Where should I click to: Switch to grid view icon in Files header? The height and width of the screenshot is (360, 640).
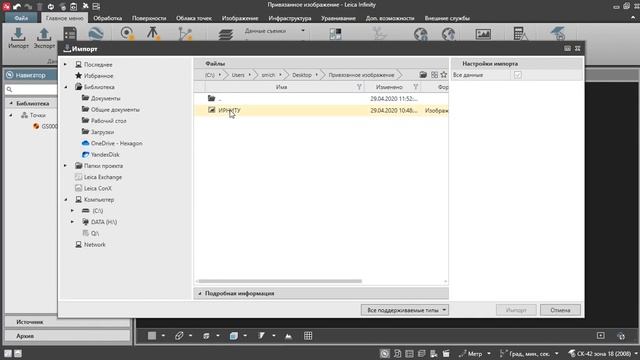coord(434,75)
